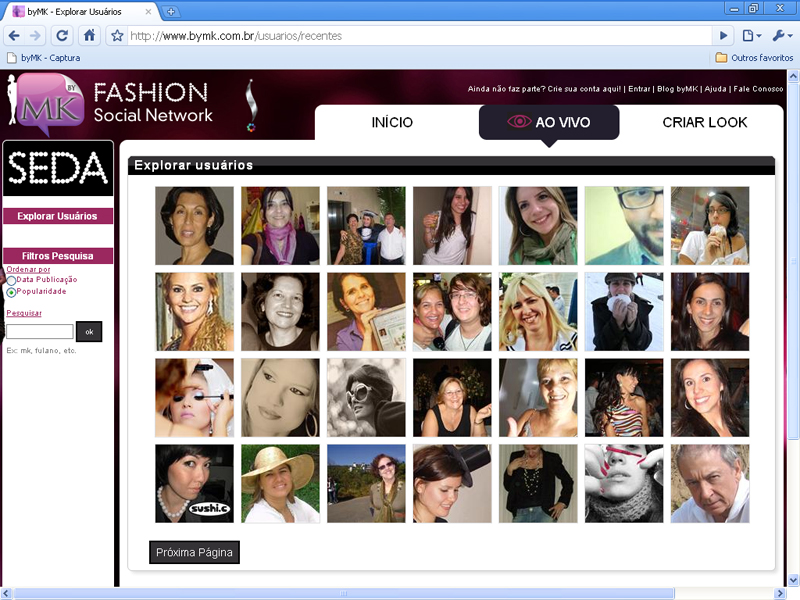Click the browser Back arrow button
Image resolution: width=800 pixels, height=600 pixels.
tap(14, 35)
